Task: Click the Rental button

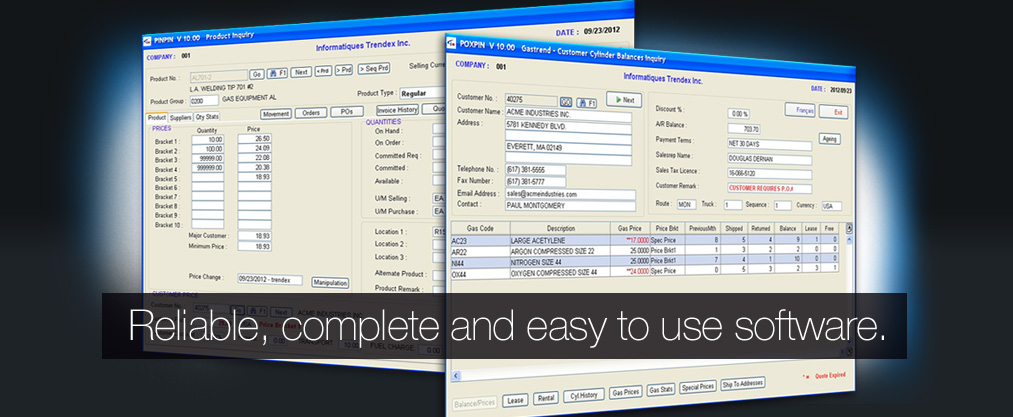Action: (x=548, y=397)
